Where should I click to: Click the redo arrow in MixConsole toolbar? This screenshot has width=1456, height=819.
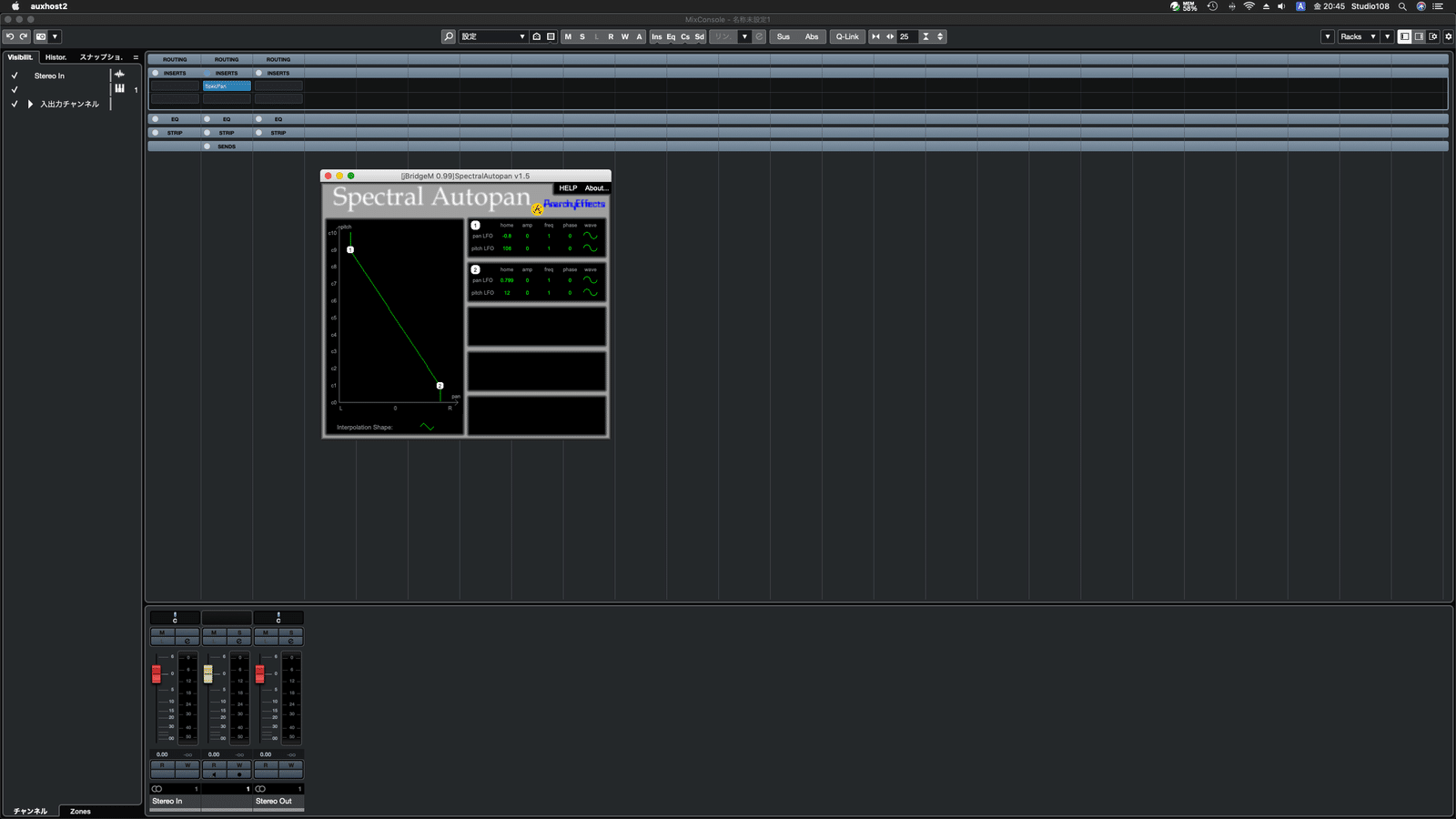24,36
